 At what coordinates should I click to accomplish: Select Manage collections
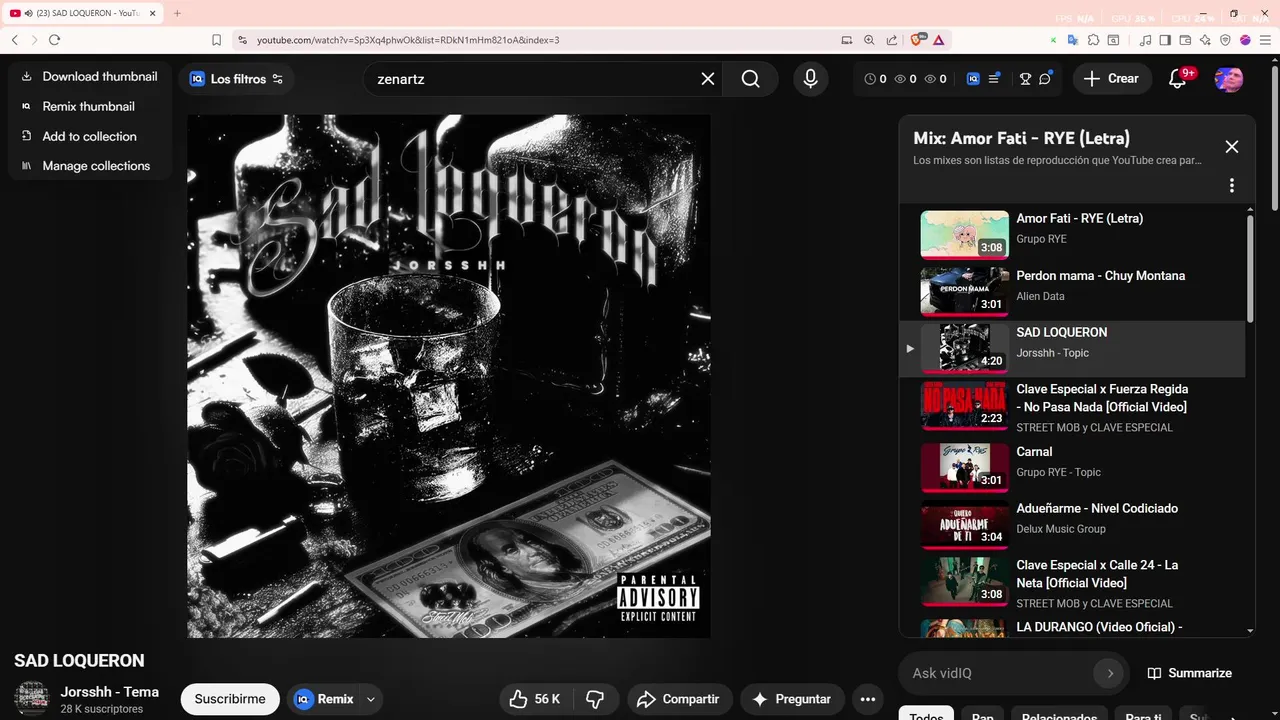86,166
